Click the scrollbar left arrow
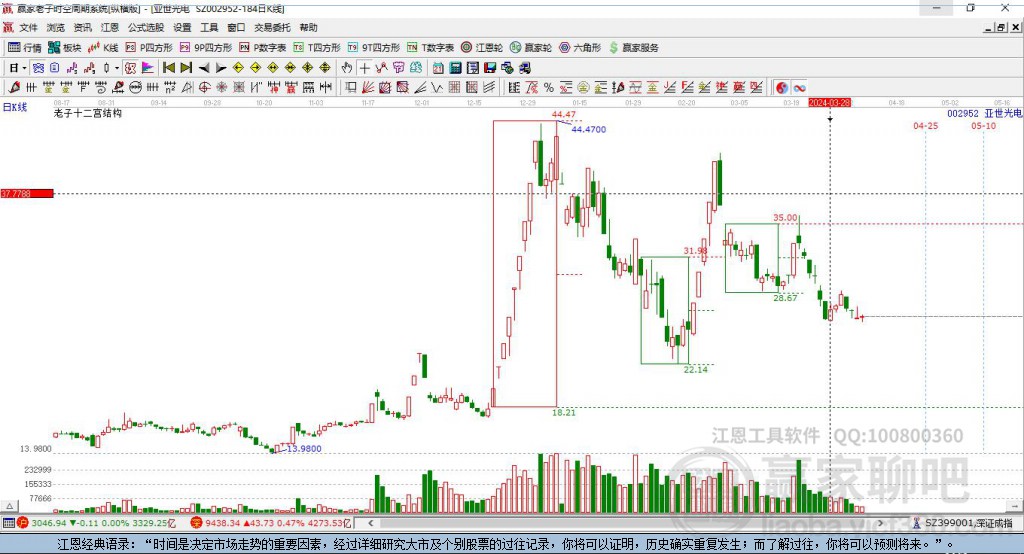The width and height of the screenshot is (1024, 554). [370, 523]
